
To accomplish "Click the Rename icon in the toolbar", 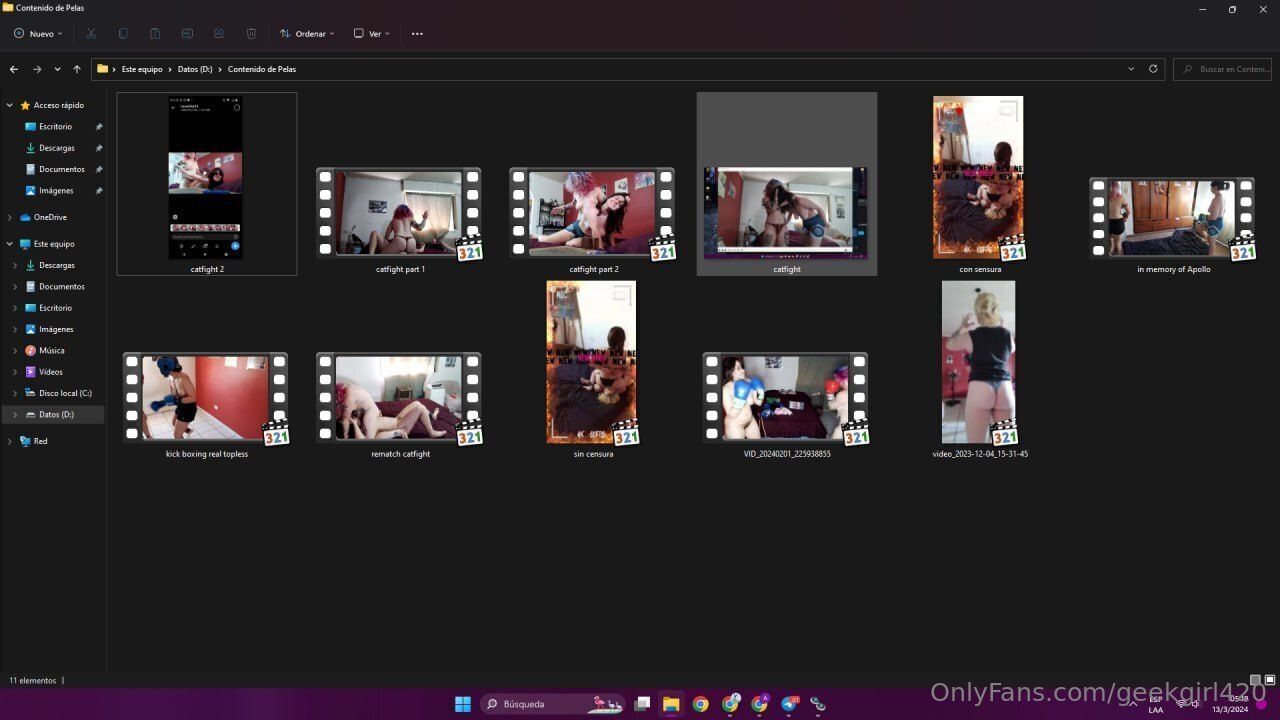I will coord(187,34).
